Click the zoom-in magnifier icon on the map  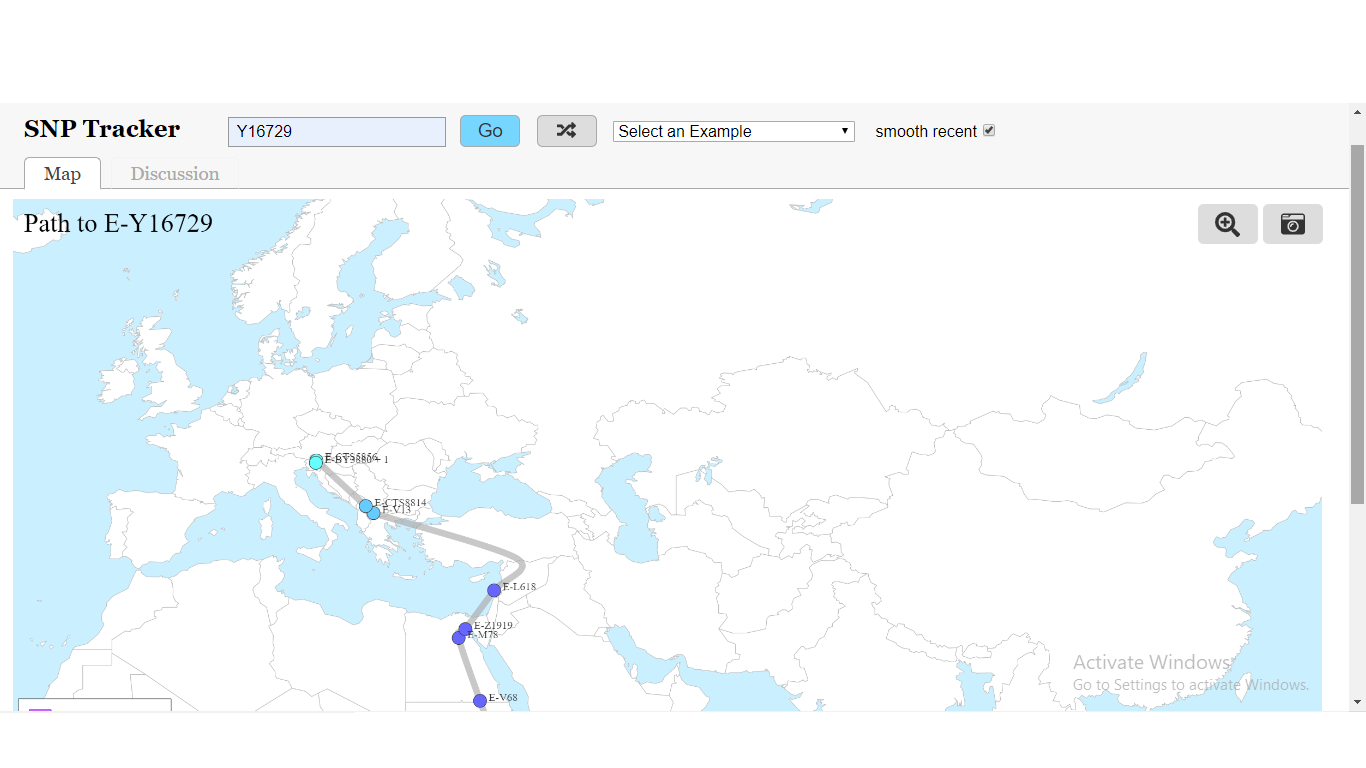click(1228, 223)
